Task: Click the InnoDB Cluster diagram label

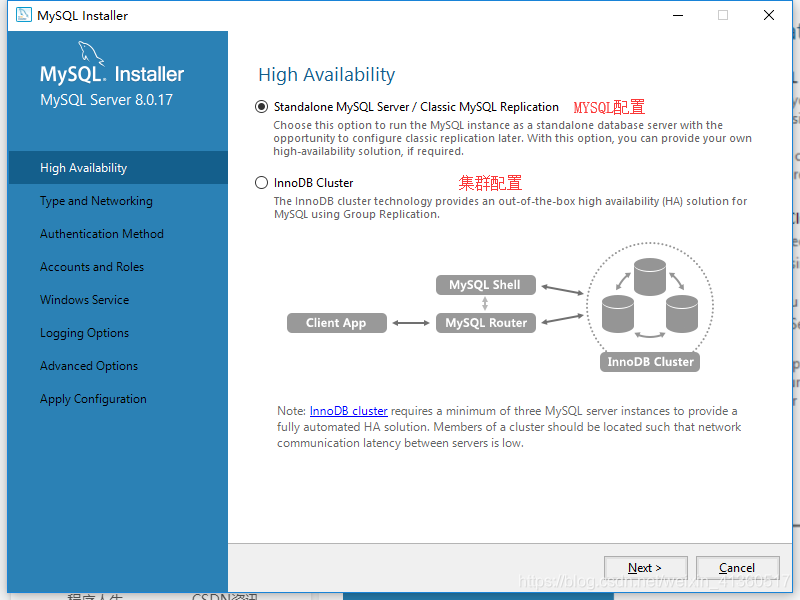Action: pos(650,362)
